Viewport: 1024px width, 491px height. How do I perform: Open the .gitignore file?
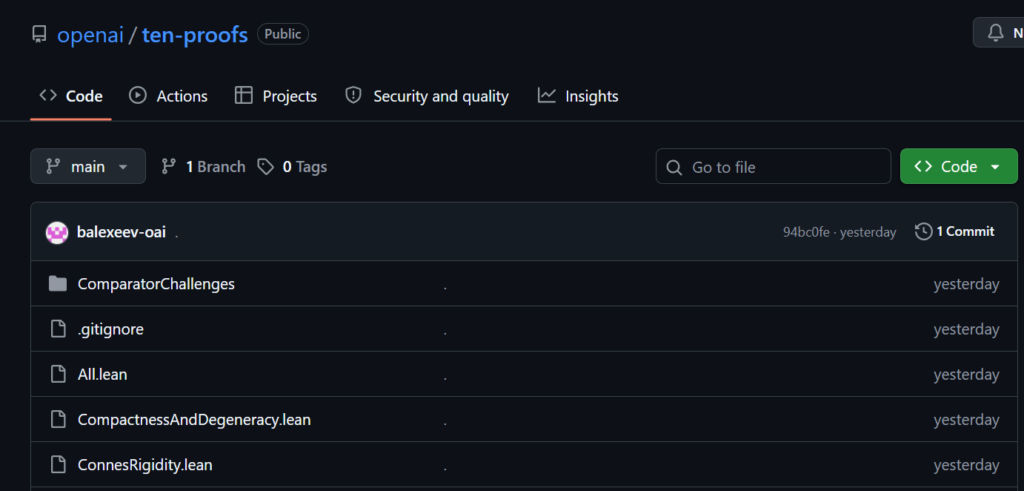[x=110, y=330]
